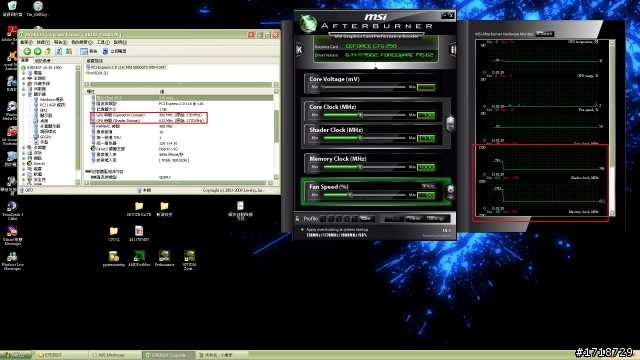This screenshot has width=640, height=360.
Task: Expand the Multimedia node above Storage
Action: coord(24,147)
